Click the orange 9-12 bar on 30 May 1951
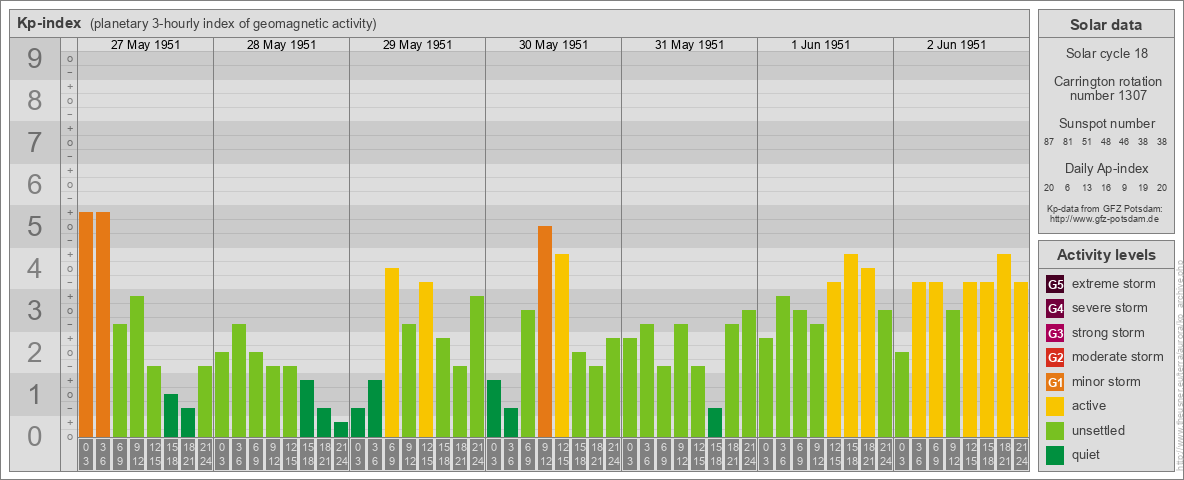 (x=544, y=331)
